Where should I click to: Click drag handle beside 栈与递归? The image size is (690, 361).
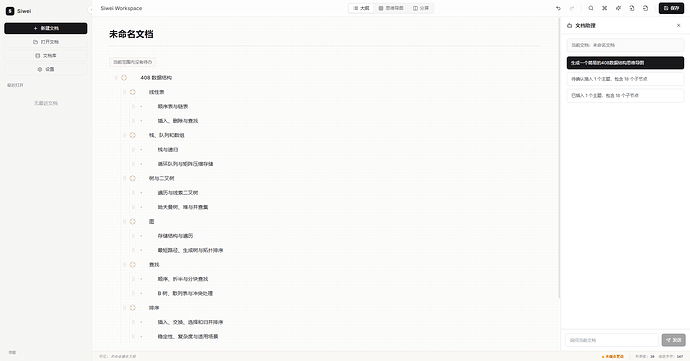(133, 150)
